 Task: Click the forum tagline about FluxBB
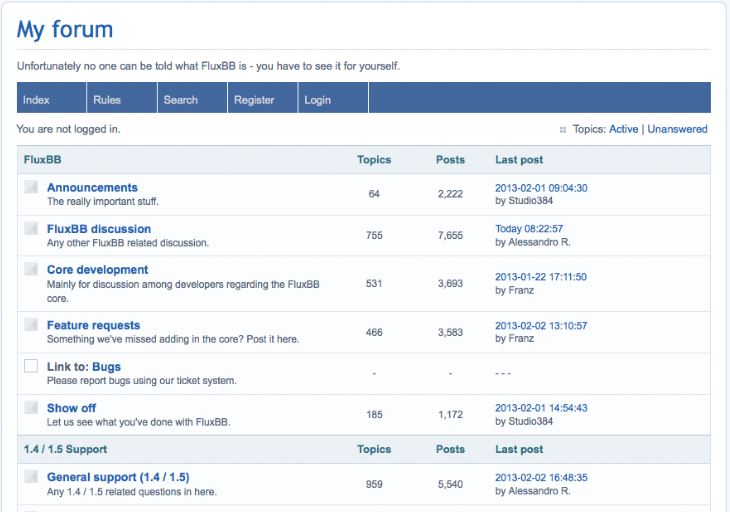(x=208, y=66)
